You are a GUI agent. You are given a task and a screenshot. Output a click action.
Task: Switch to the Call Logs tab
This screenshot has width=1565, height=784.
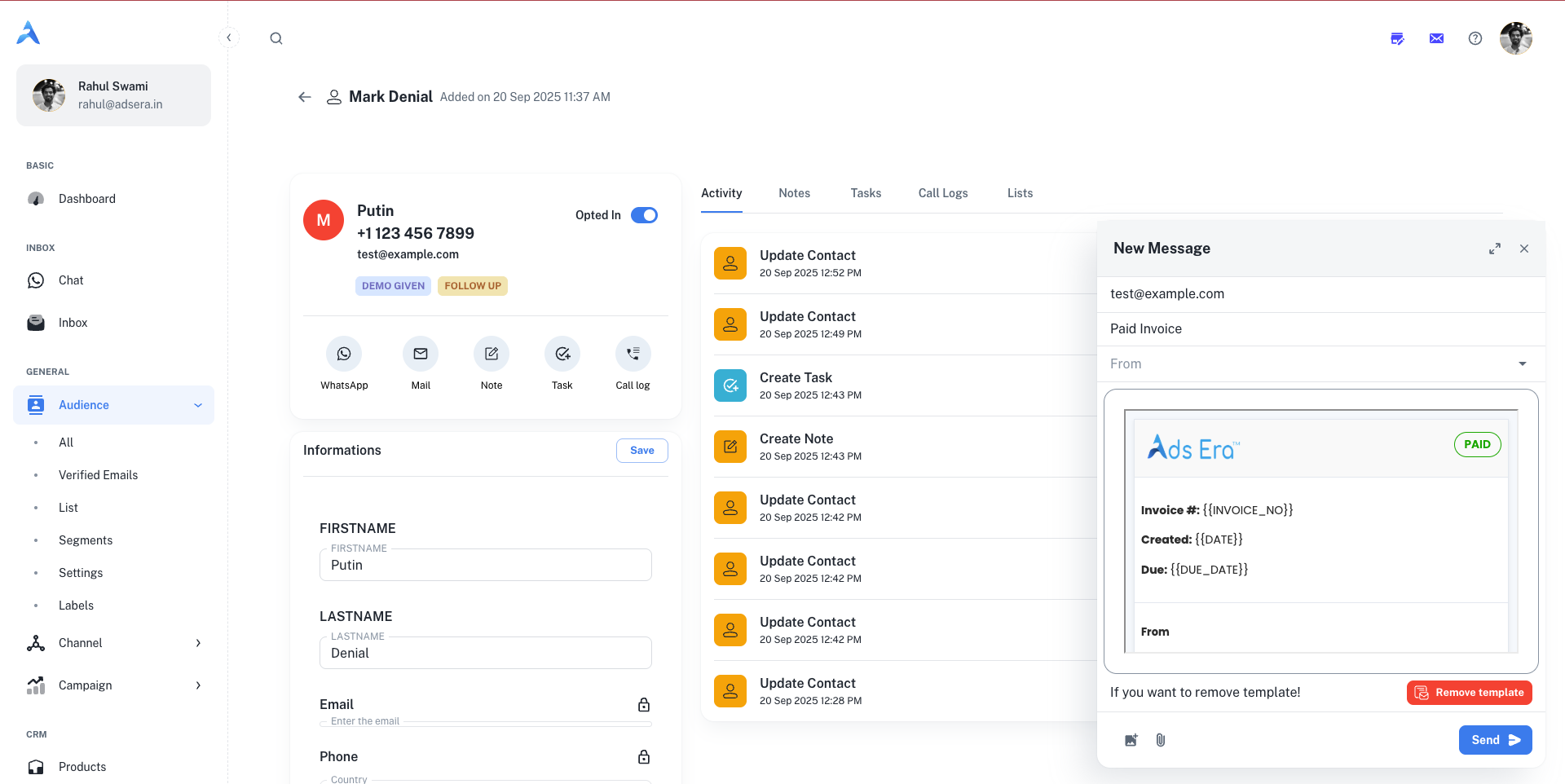pos(943,193)
